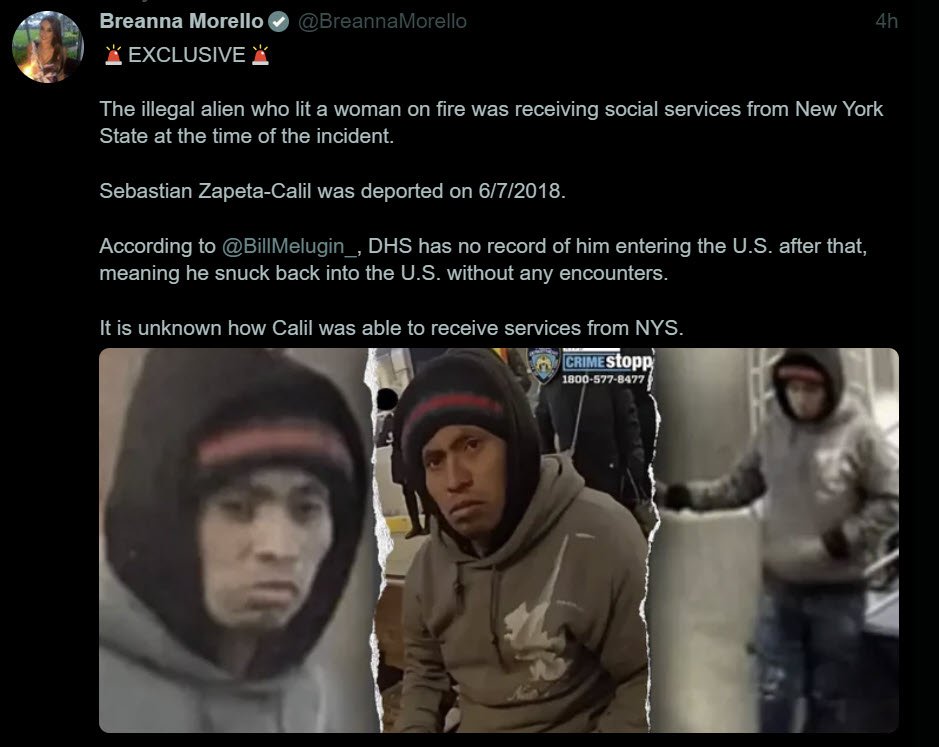This screenshot has height=747, width=939.
Task: Select the word EXCLUSIVE
Action: [187, 55]
